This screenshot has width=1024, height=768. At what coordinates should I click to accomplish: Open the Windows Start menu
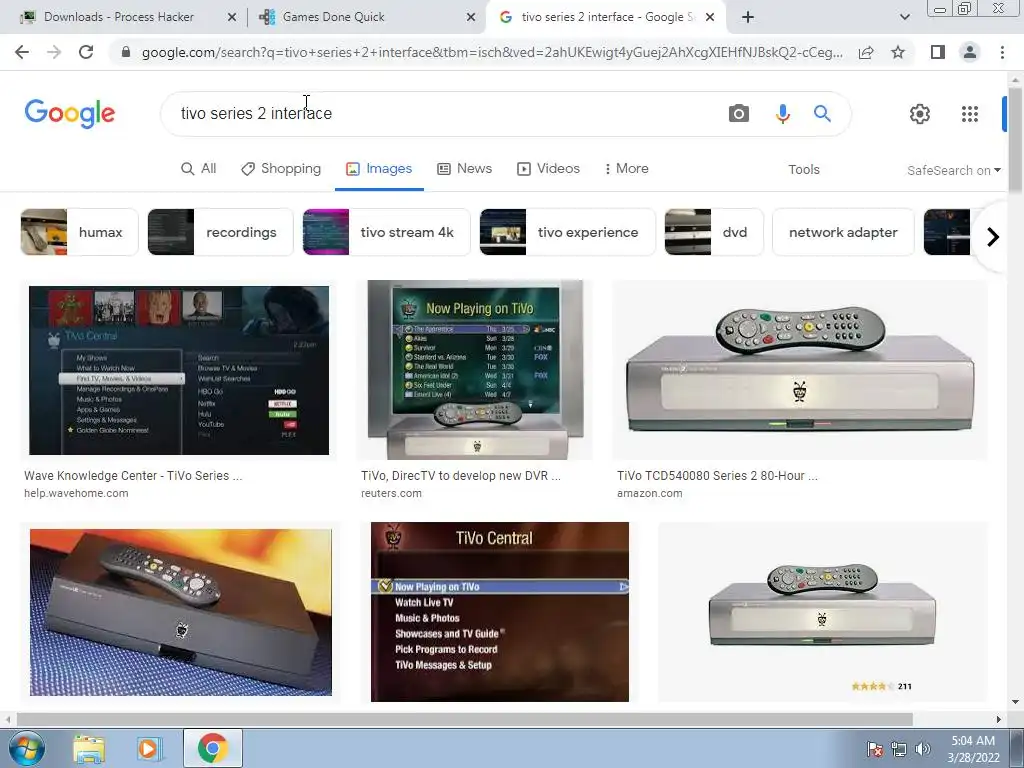(x=25, y=748)
